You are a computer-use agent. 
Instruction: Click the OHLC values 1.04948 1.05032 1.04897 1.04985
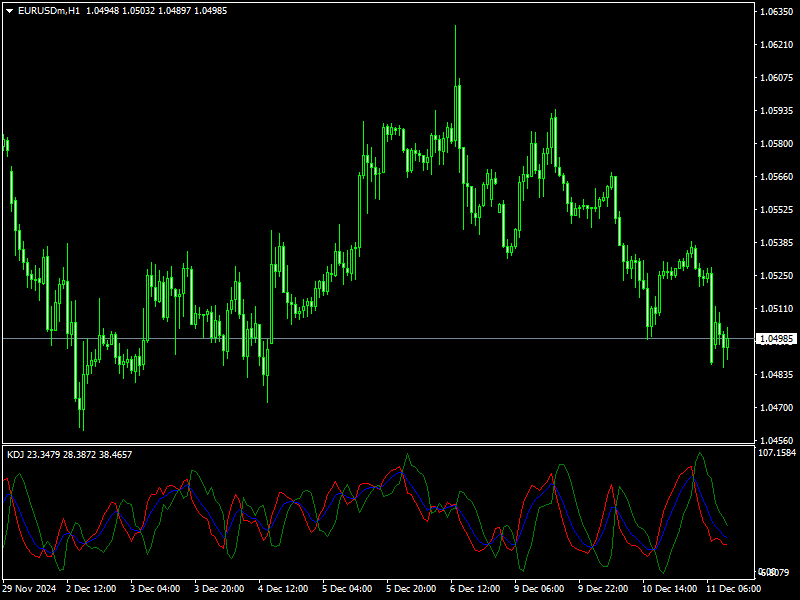click(157, 11)
